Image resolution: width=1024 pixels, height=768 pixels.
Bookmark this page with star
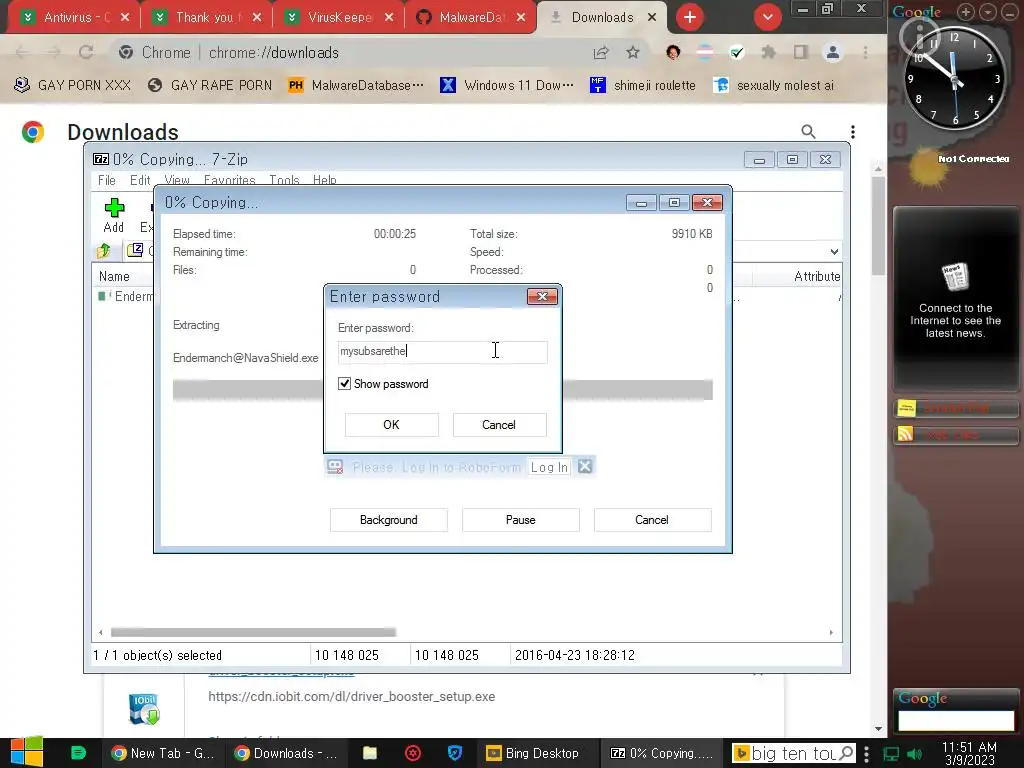[633, 52]
